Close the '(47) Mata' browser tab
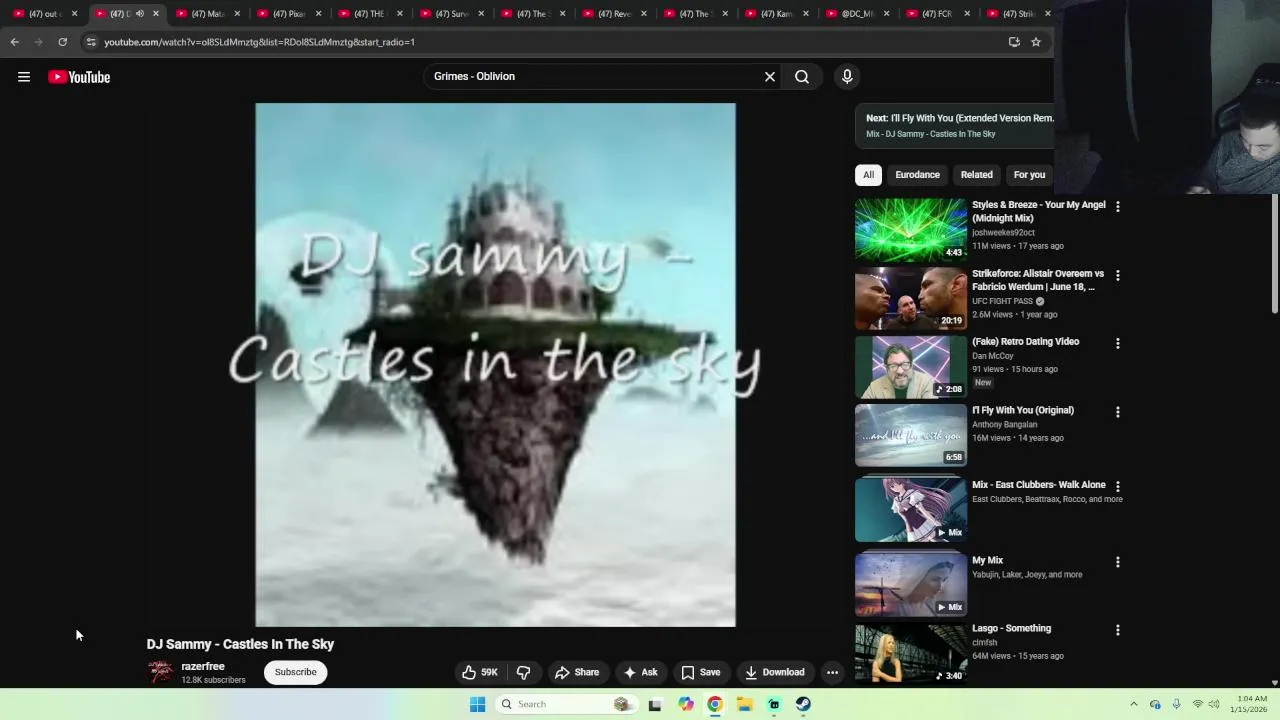The width and height of the screenshot is (1280, 720). (237, 14)
